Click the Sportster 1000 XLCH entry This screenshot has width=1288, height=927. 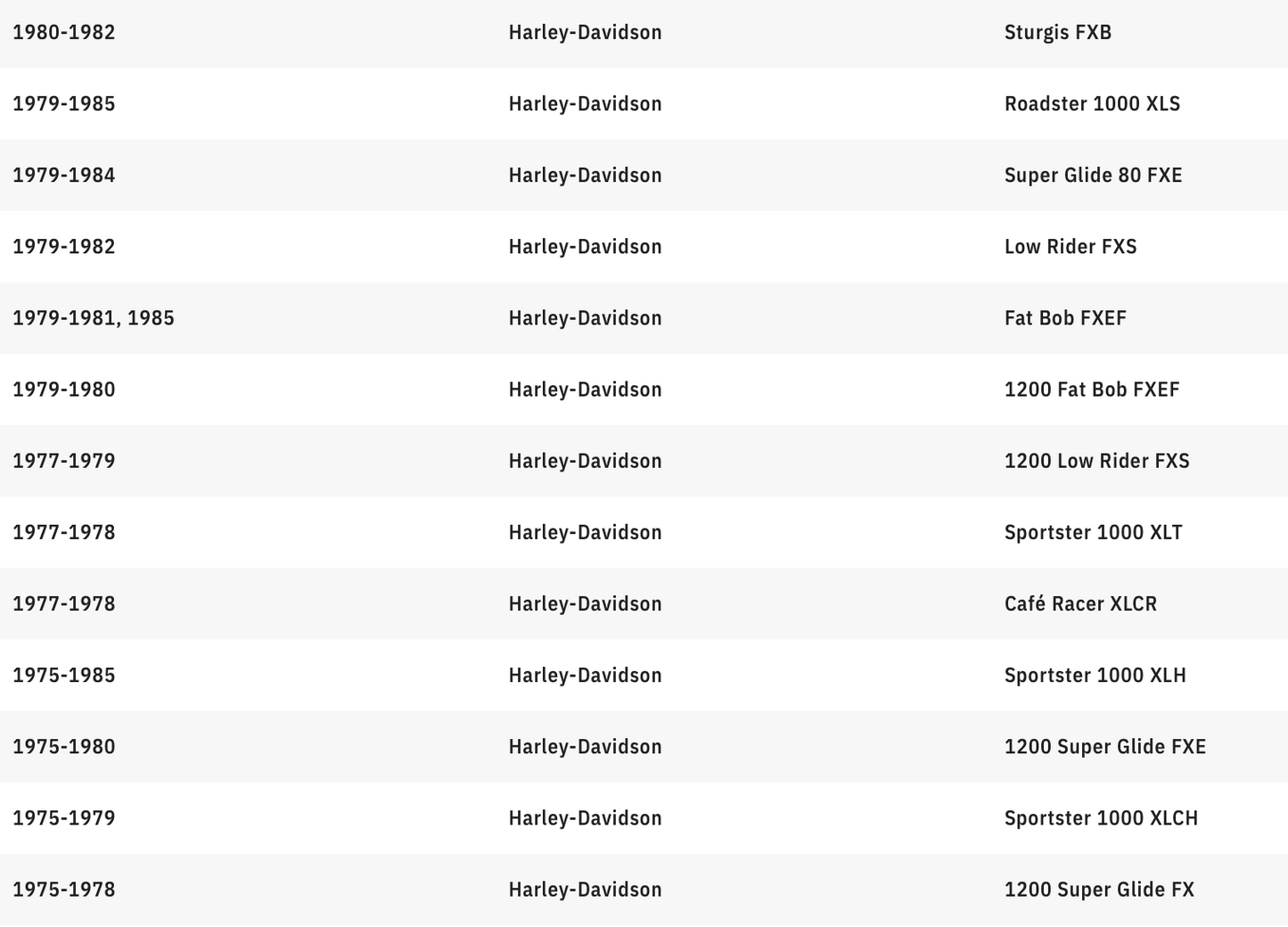(1101, 817)
